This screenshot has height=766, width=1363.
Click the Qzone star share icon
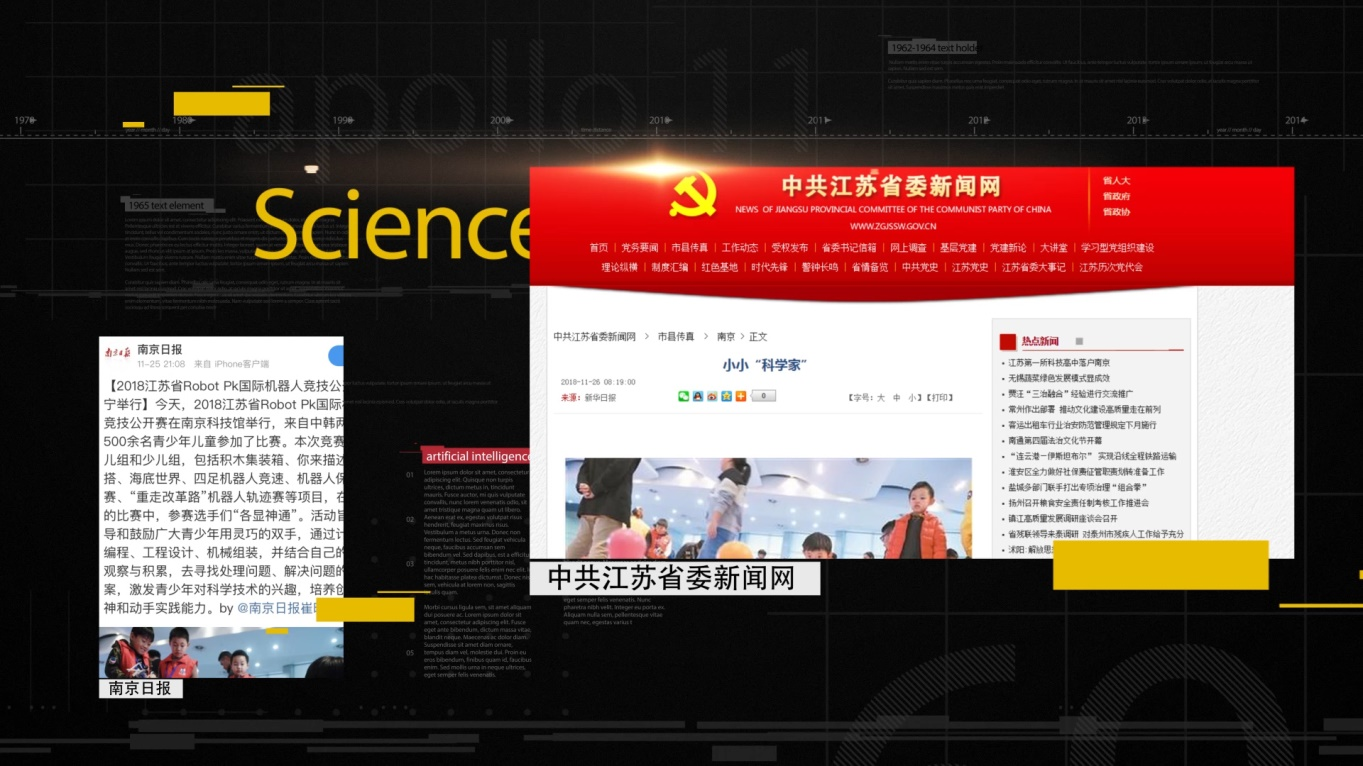726,396
